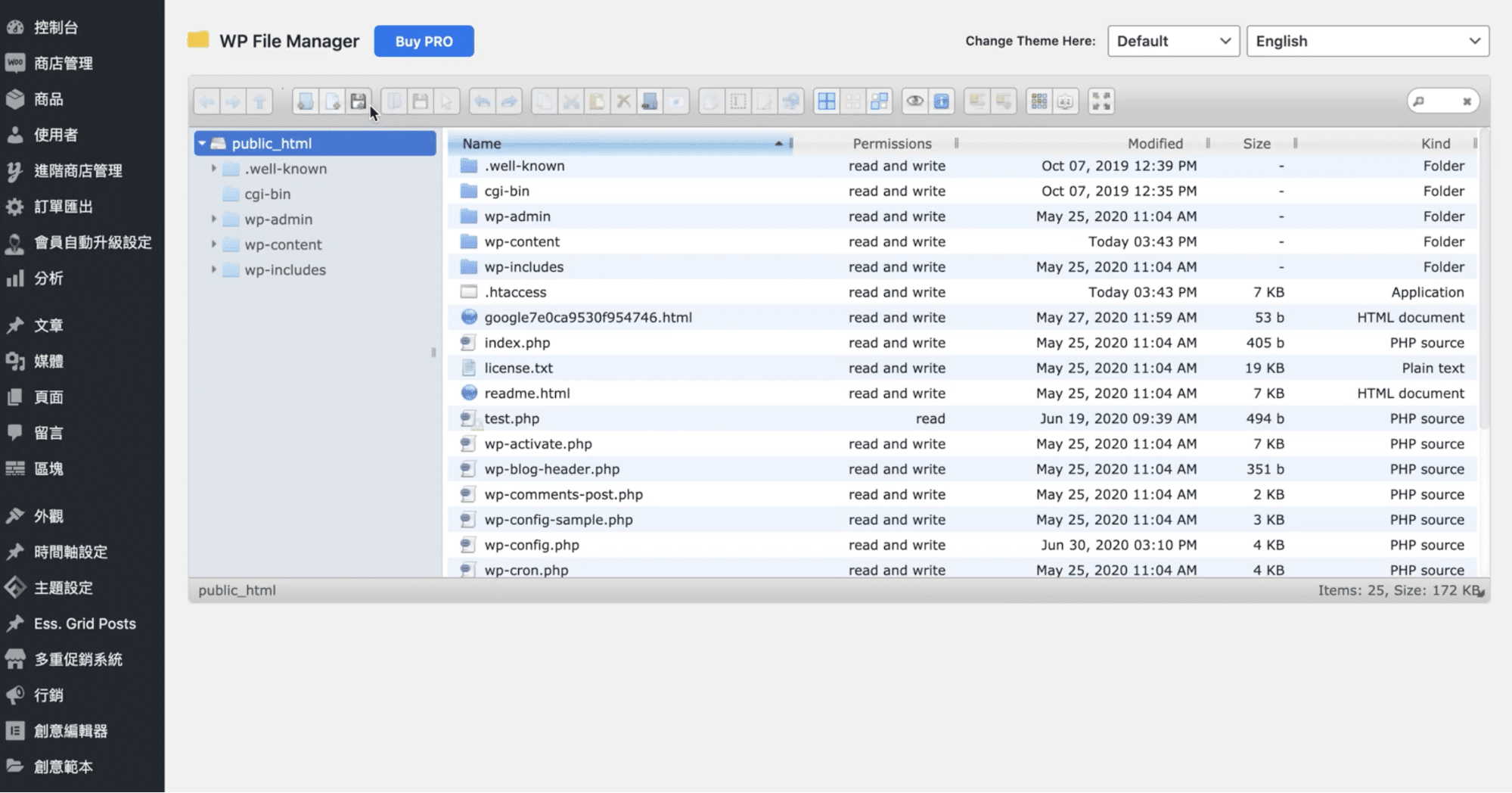The width and height of the screenshot is (1512, 793).
Task: Toggle fullscreen mode with the arrows icon
Action: [1101, 101]
